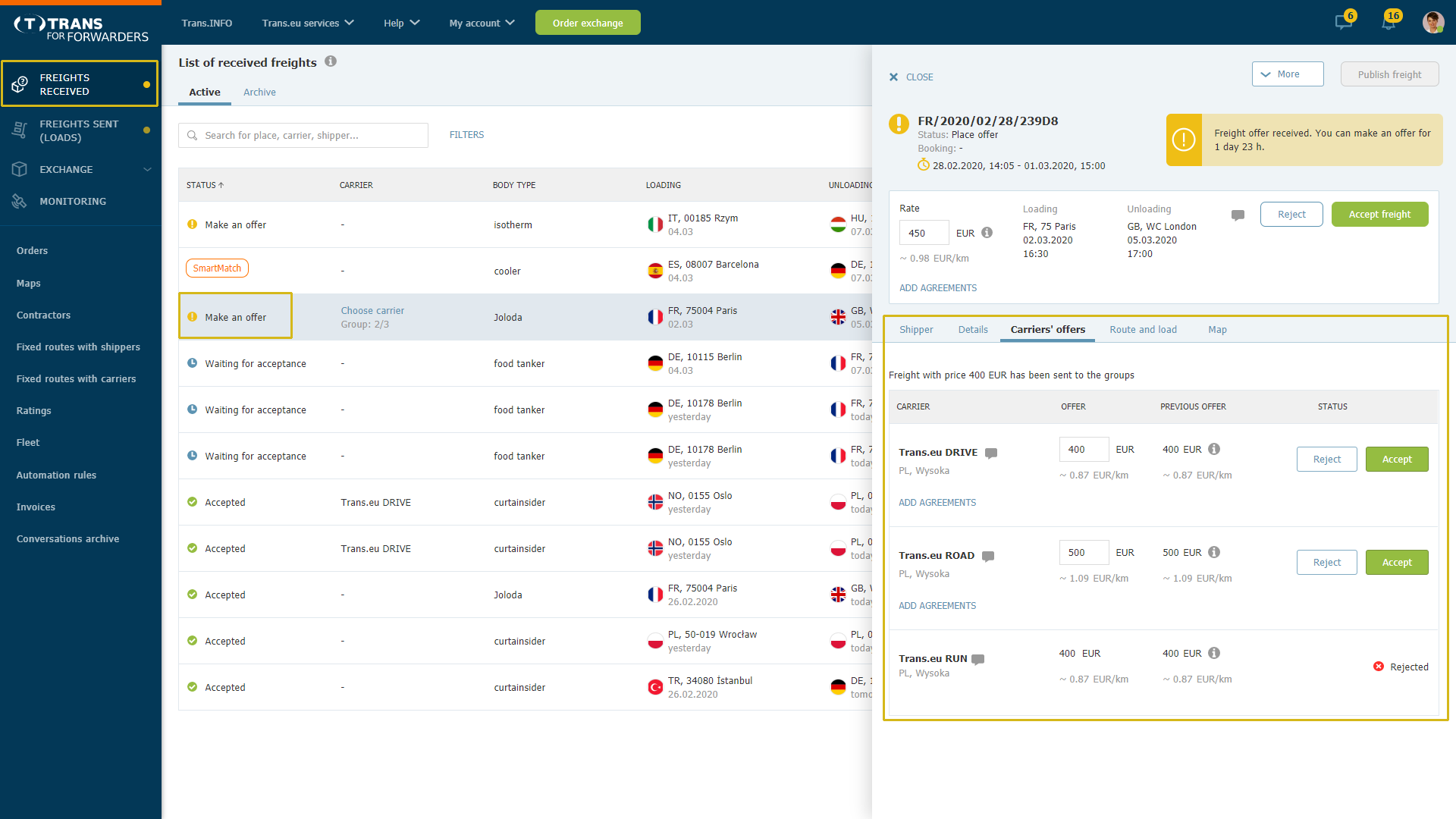1456x819 pixels.
Task: Click ADD AGREEMENTS under Trans.eu ROAD
Action: click(x=937, y=606)
